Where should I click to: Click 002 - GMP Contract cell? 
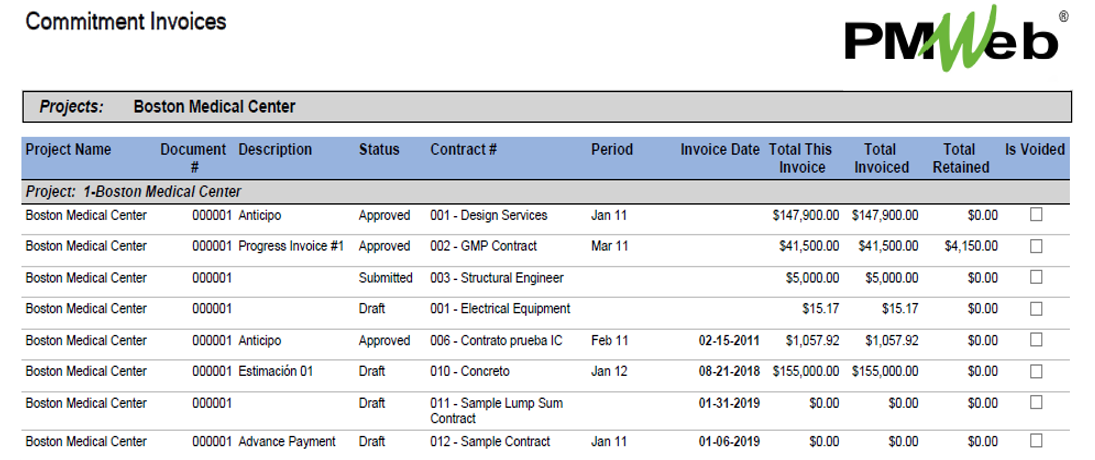[x=484, y=246]
